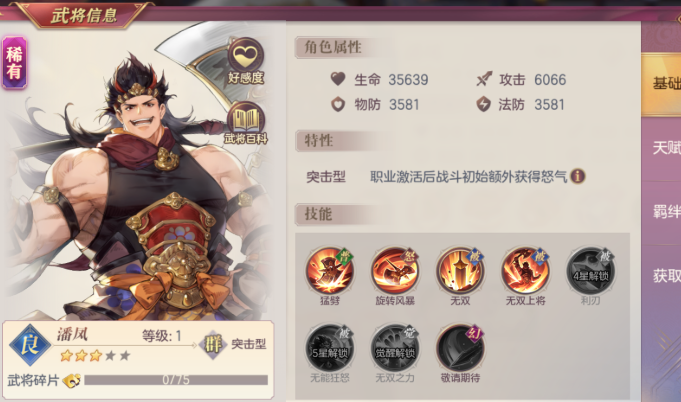681x402 pixels.
Task: Click the info icon beside 突击型 trait
Action: click(578, 176)
